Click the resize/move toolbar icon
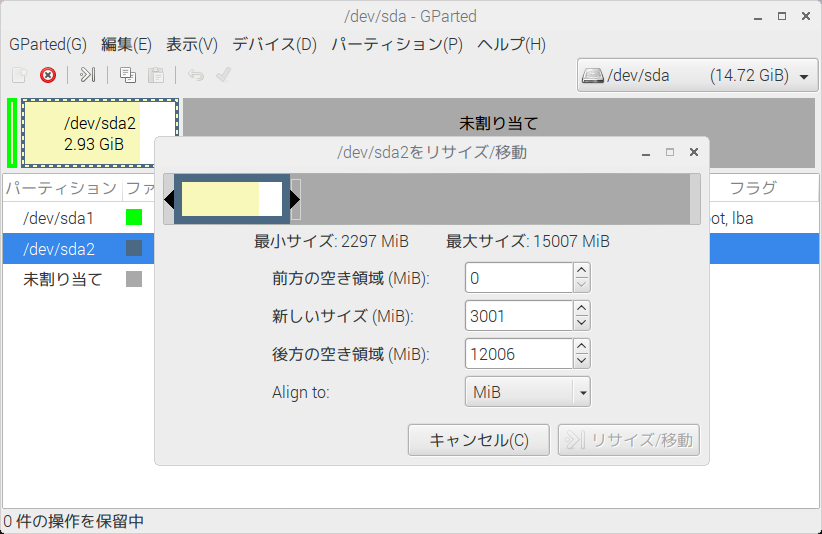822x534 pixels. tap(88, 75)
